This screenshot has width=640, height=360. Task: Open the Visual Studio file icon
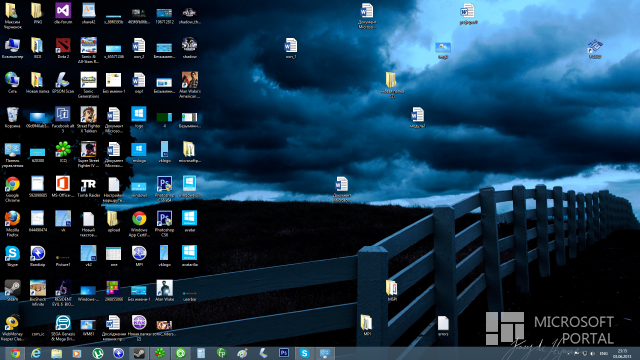(x=63, y=11)
